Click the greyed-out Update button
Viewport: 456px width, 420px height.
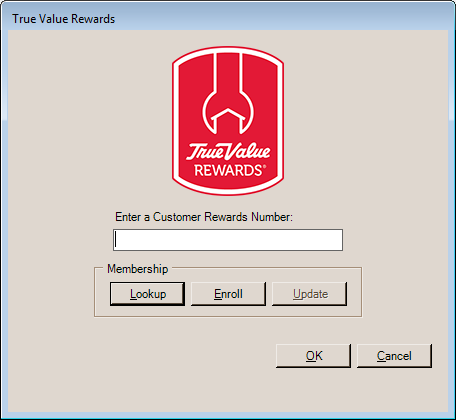309,294
